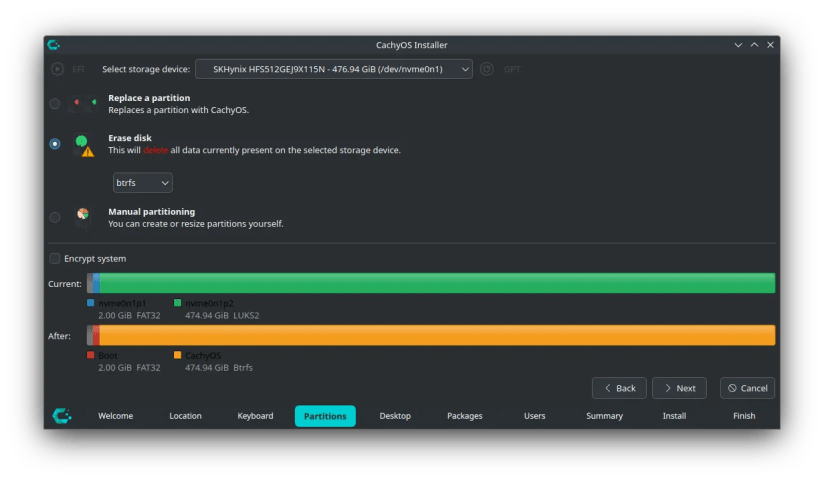This screenshot has height=481, width=824.
Task: Cancel the installation
Action: (x=747, y=388)
